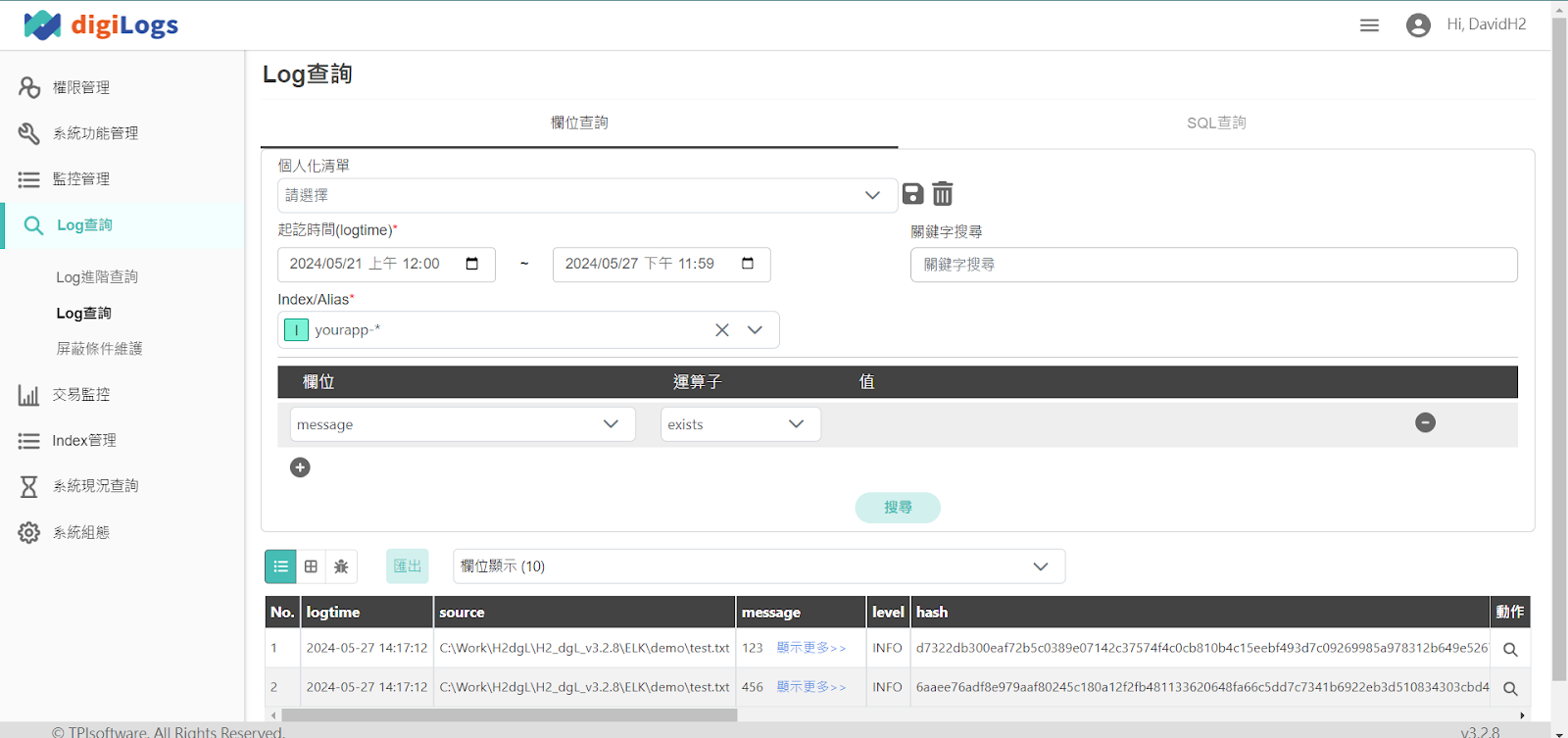Image resolution: width=1568 pixels, height=738 pixels.
Task: Open Log進階查詢 submenu item
Action: click(x=97, y=277)
